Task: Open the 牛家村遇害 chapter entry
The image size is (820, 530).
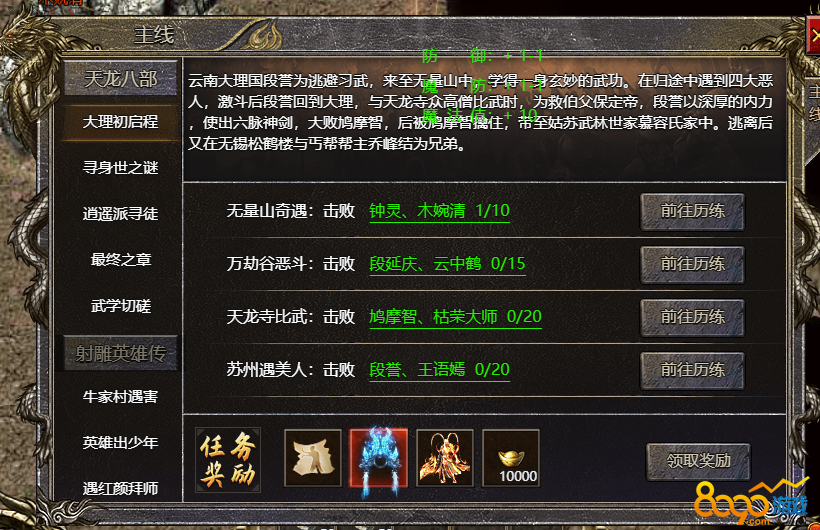Action: coord(120,397)
